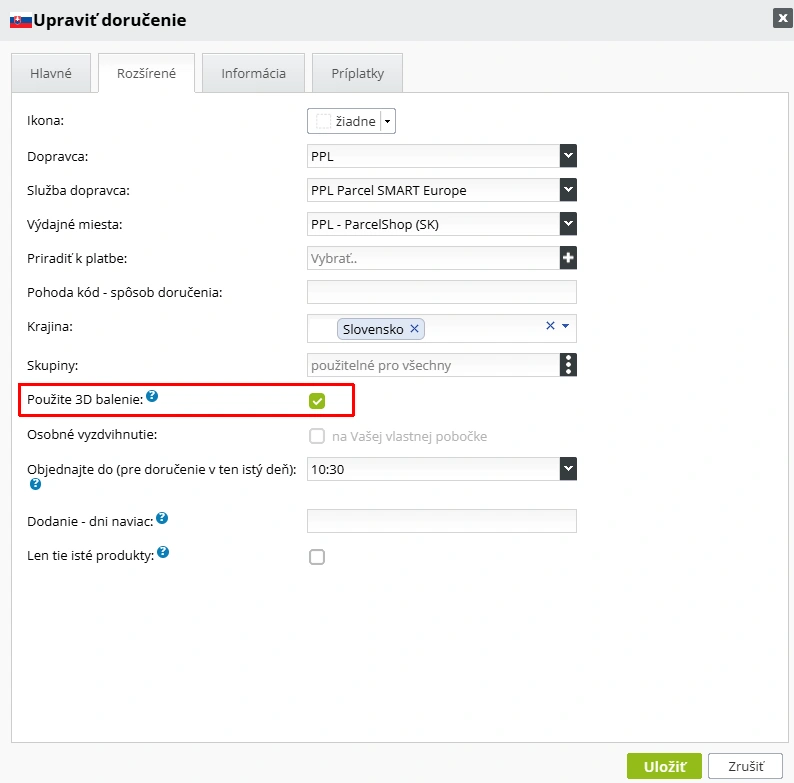Close the Upraviť doručenie dialog
This screenshot has height=783, width=794.
pyautogui.click(x=782, y=18)
